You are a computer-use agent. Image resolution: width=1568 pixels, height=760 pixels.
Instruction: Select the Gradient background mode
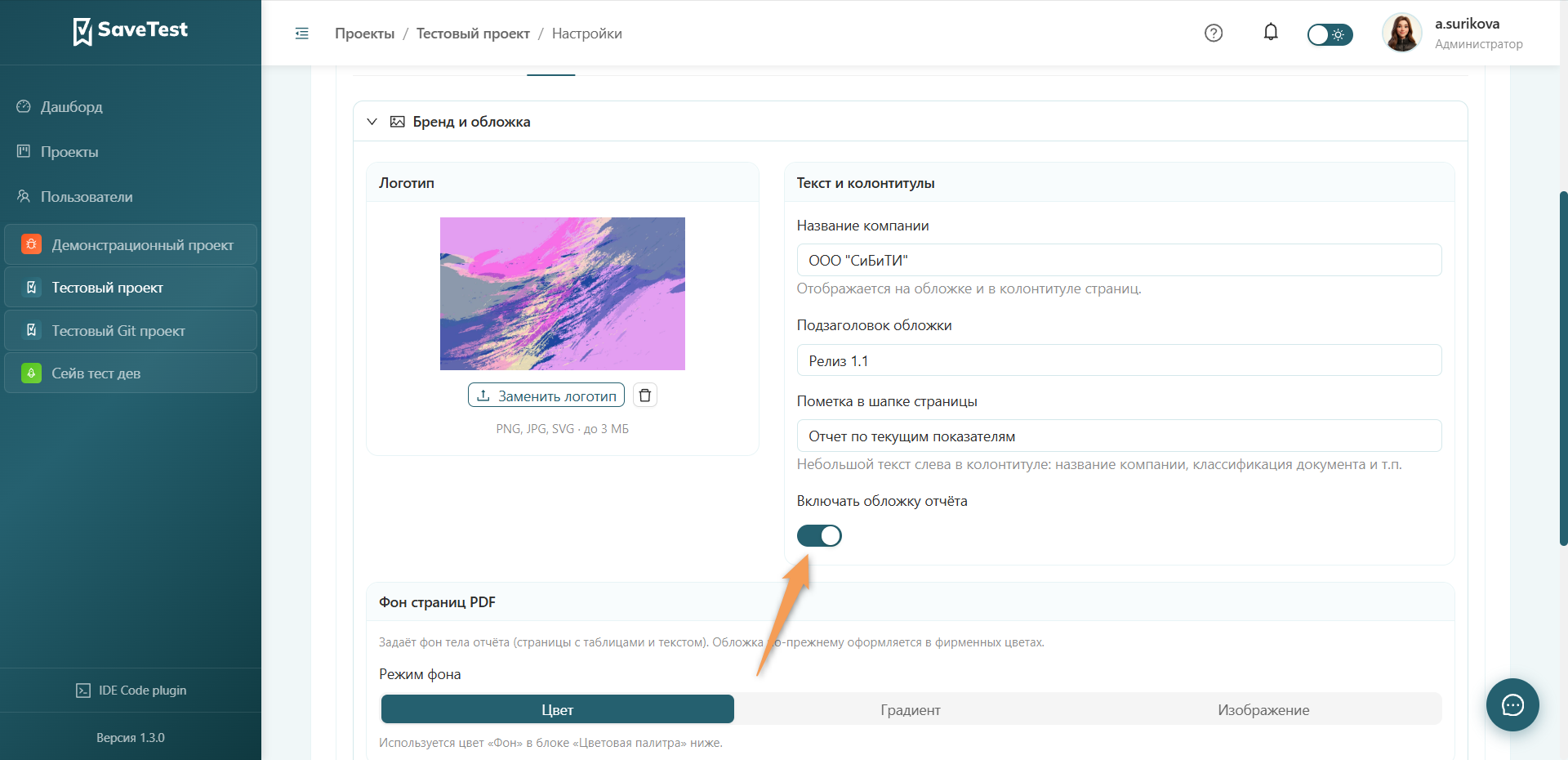click(x=911, y=709)
